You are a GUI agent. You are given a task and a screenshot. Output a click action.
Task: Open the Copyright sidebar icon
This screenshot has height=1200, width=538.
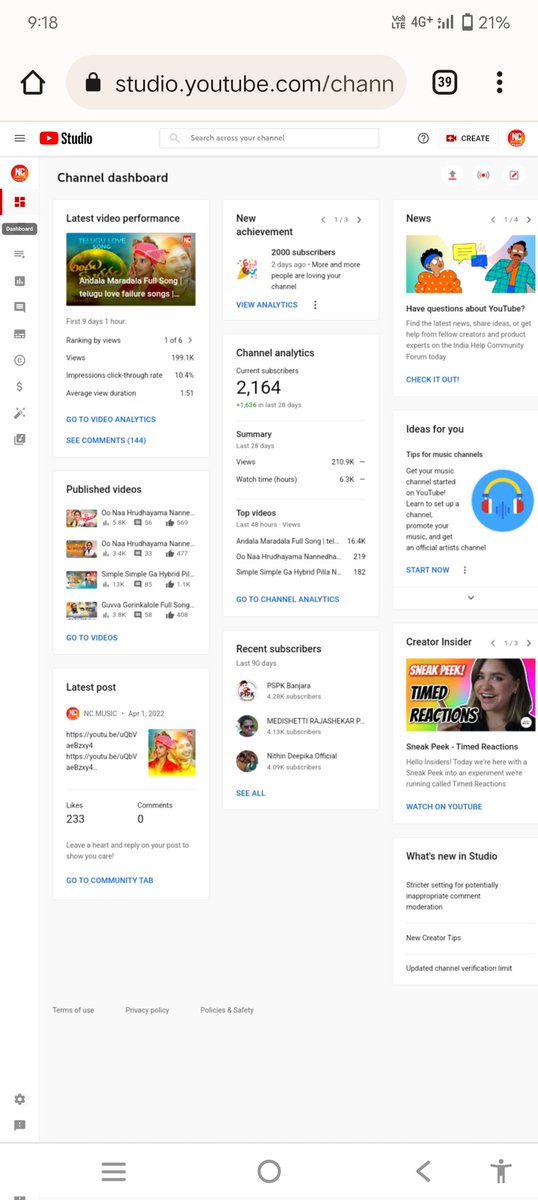[19, 360]
